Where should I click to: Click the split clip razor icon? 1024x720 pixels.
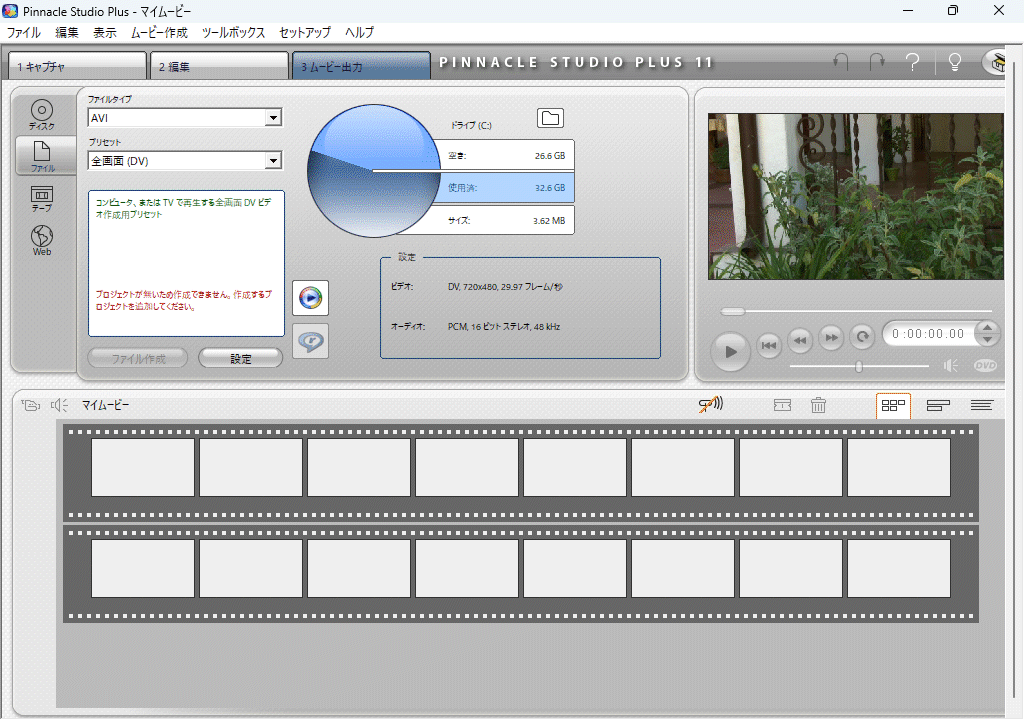pyautogui.click(x=782, y=406)
